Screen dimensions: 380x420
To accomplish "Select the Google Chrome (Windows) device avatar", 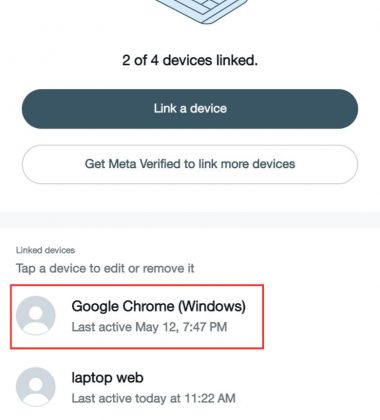I will (x=36, y=315).
